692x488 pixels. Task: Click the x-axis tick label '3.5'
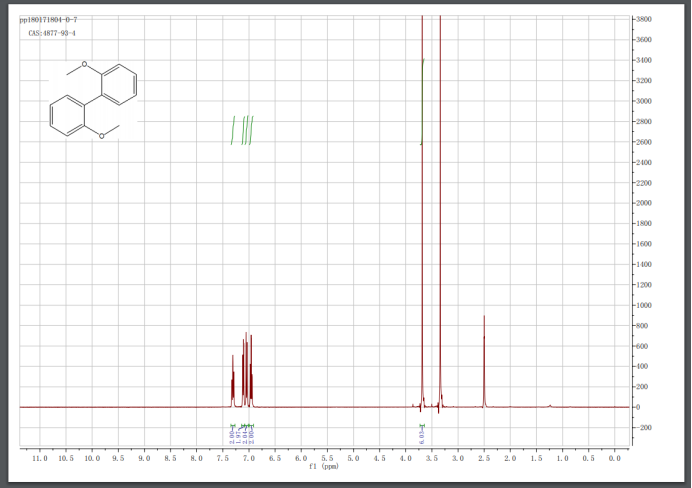click(432, 458)
